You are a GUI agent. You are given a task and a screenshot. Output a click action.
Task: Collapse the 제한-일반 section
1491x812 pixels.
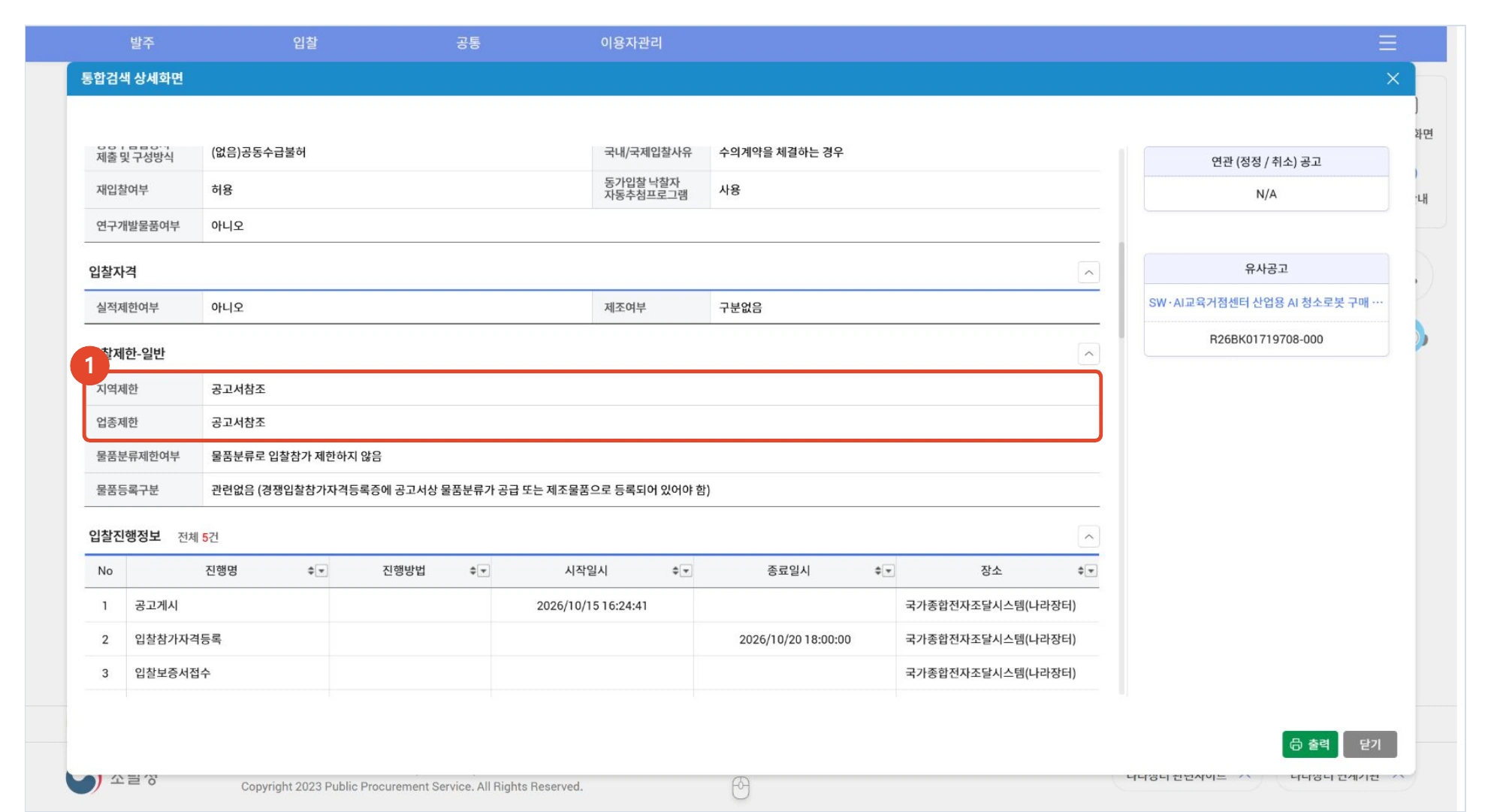click(1088, 354)
